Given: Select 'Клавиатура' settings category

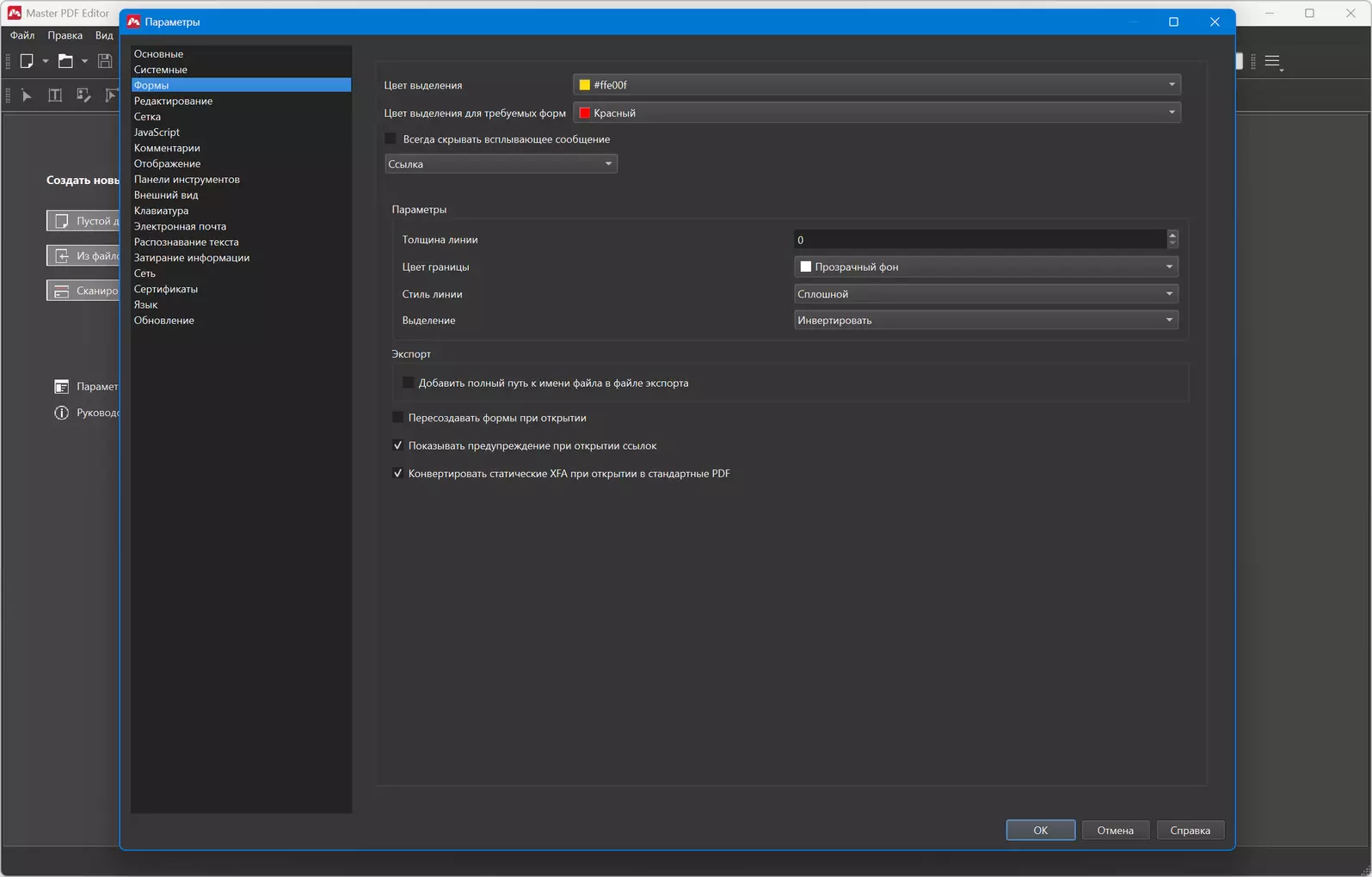Looking at the screenshot, I should (241, 211).
